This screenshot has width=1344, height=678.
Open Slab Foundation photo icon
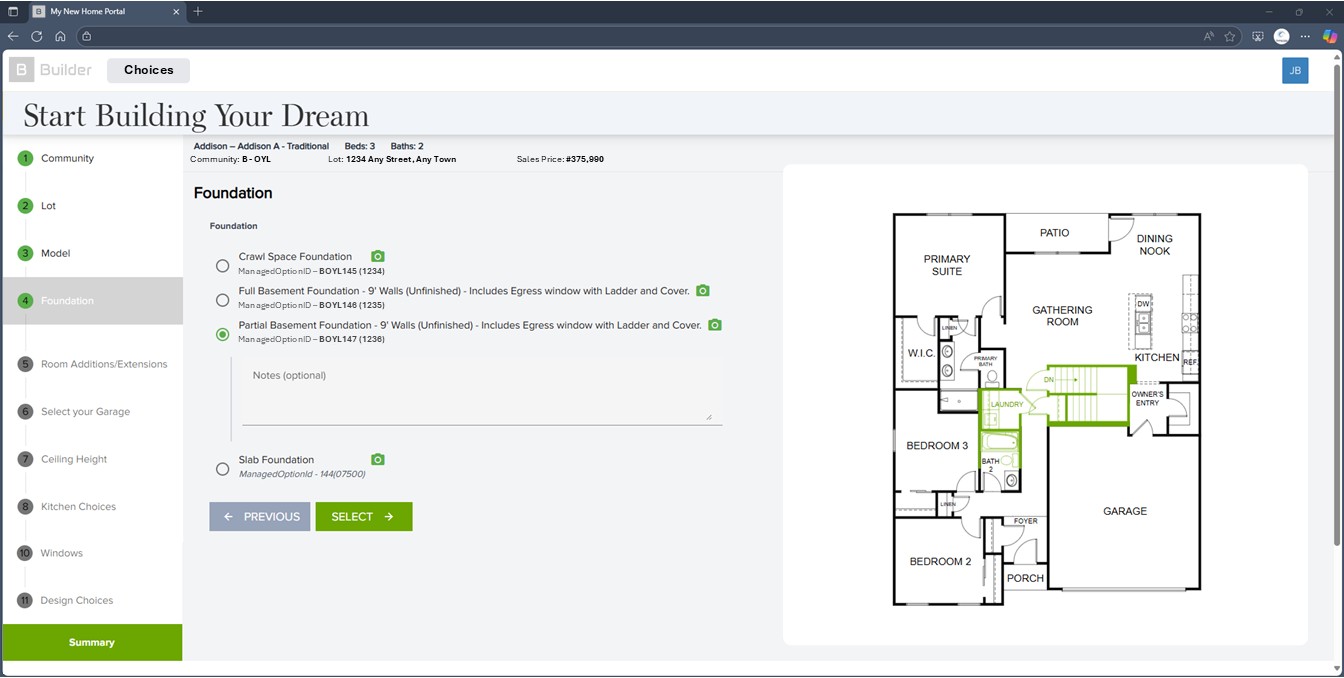tap(378, 460)
